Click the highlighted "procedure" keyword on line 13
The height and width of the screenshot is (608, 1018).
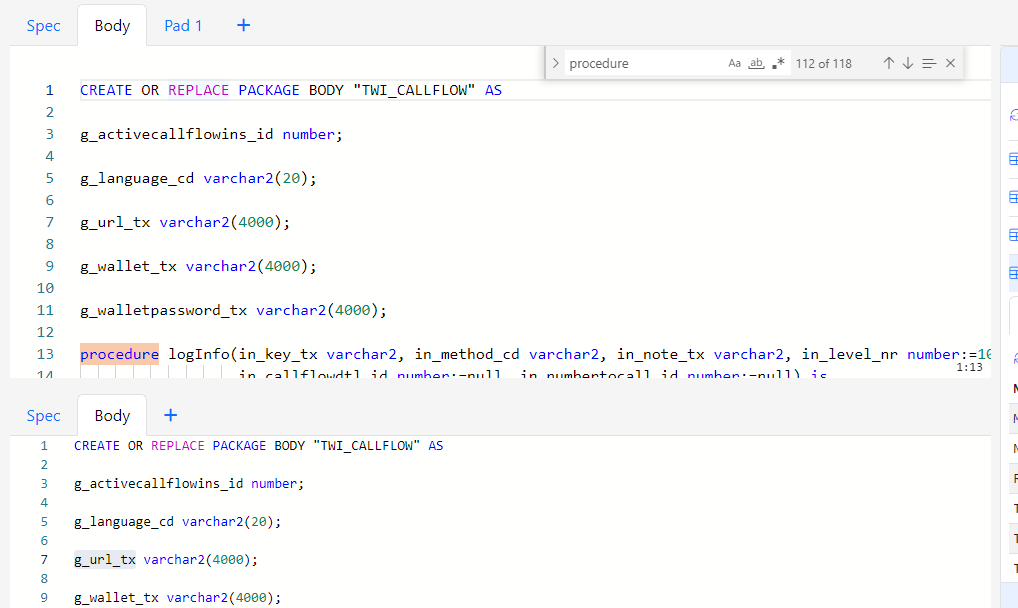pyautogui.click(x=119, y=354)
